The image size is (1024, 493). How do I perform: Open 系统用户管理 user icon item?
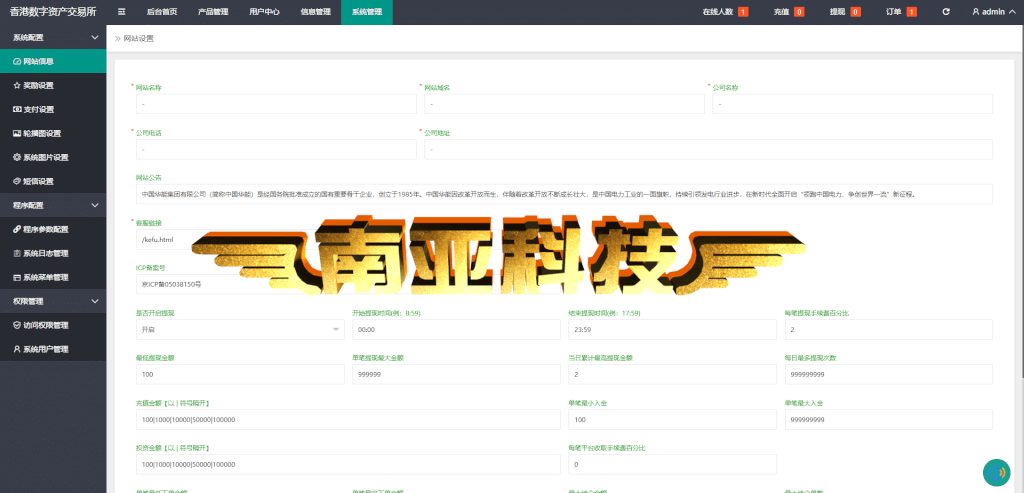click(53, 349)
